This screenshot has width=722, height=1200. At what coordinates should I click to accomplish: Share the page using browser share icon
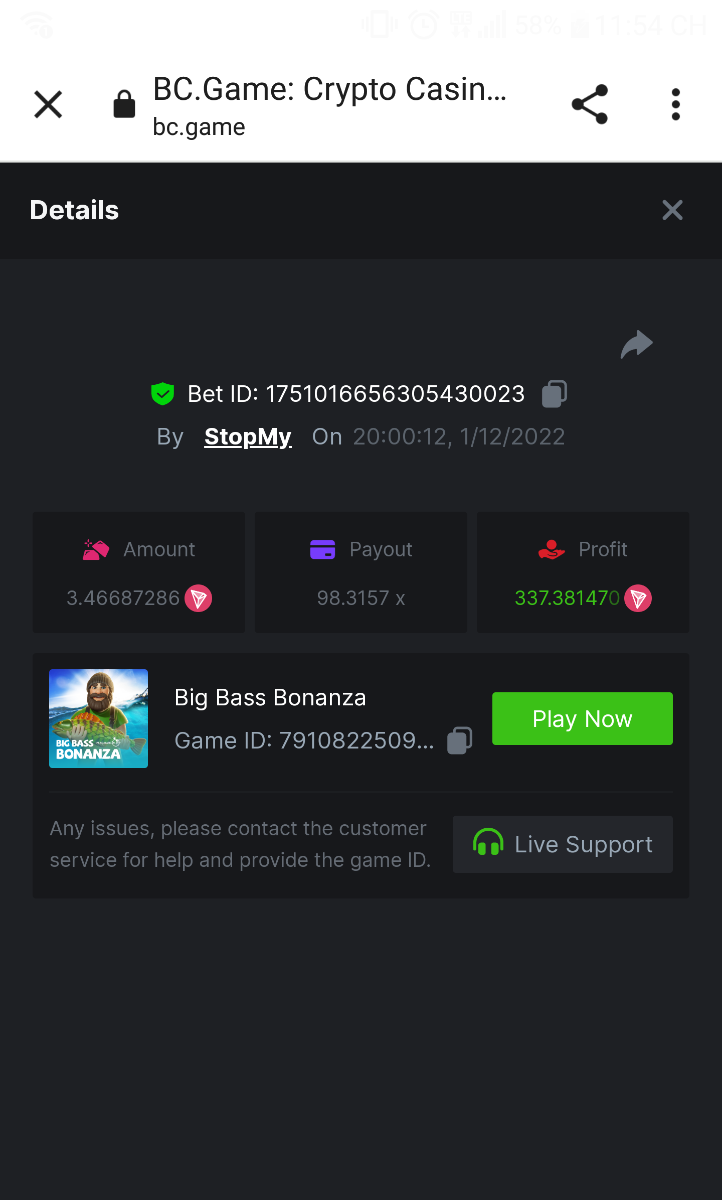590,104
